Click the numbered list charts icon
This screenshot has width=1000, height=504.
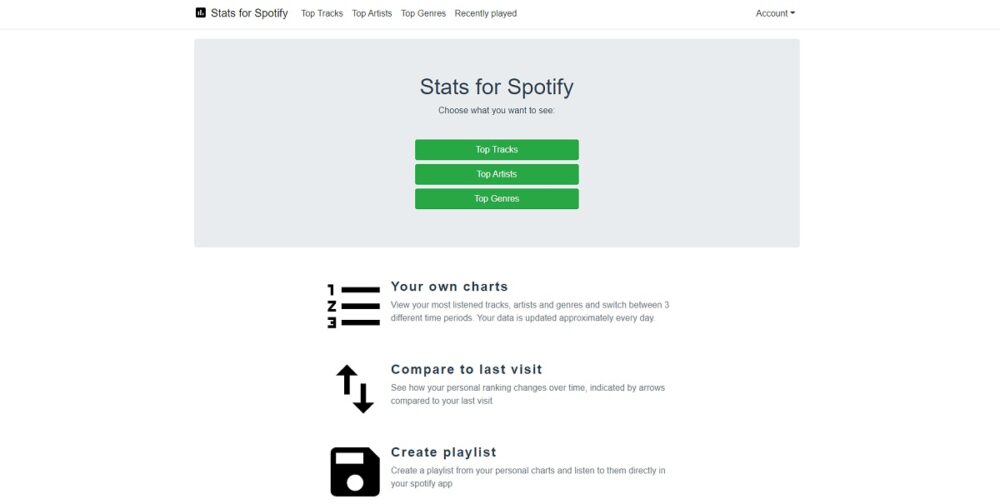click(354, 306)
